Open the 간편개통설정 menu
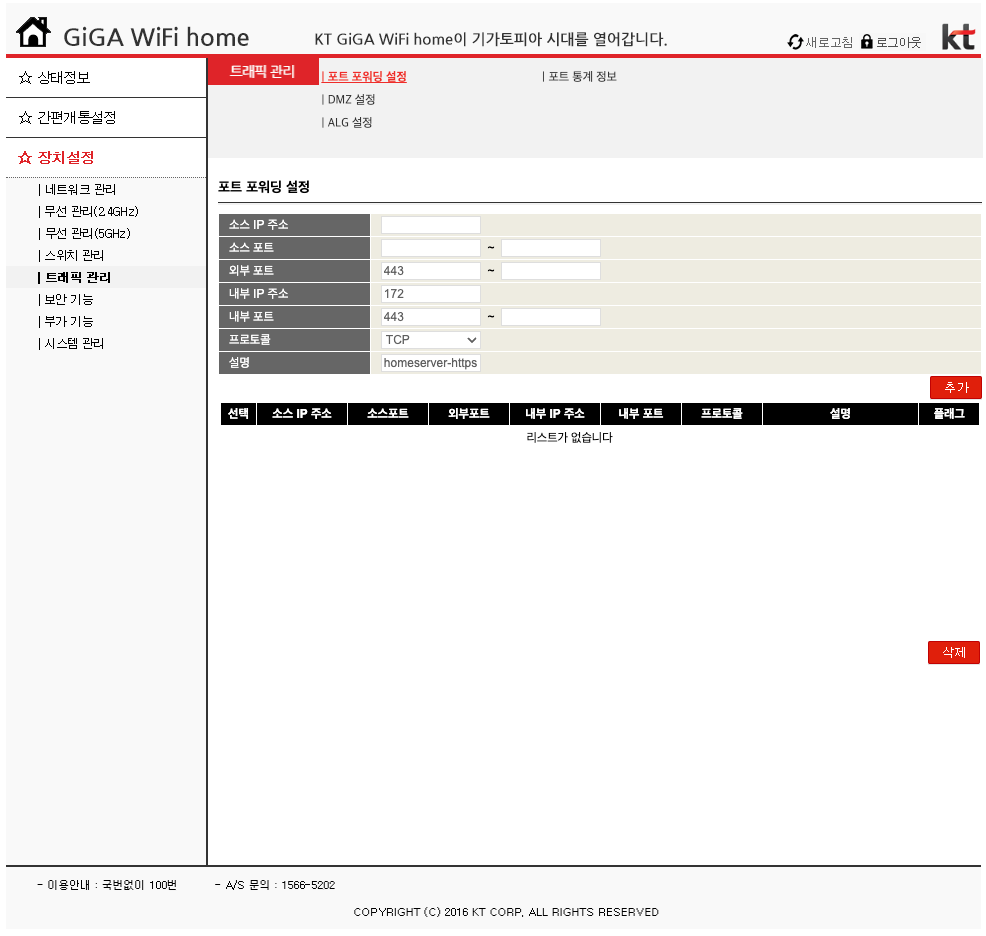986x936 pixels. [77, 118]
